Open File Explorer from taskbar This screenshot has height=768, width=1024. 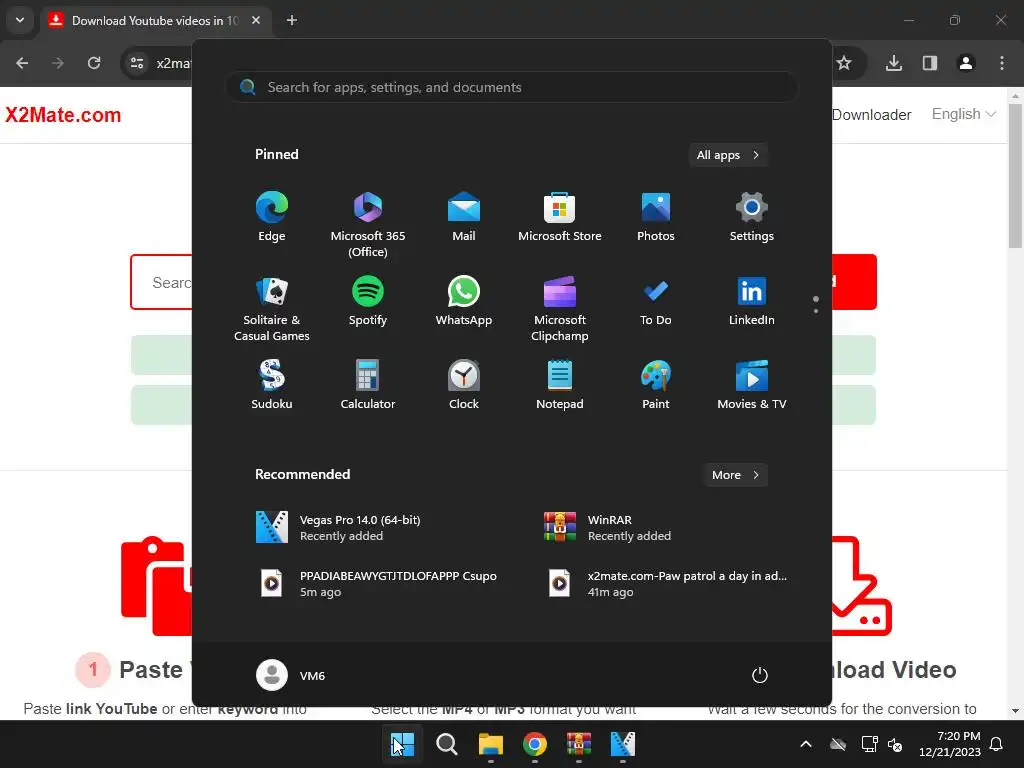click(x=490, y=744)
